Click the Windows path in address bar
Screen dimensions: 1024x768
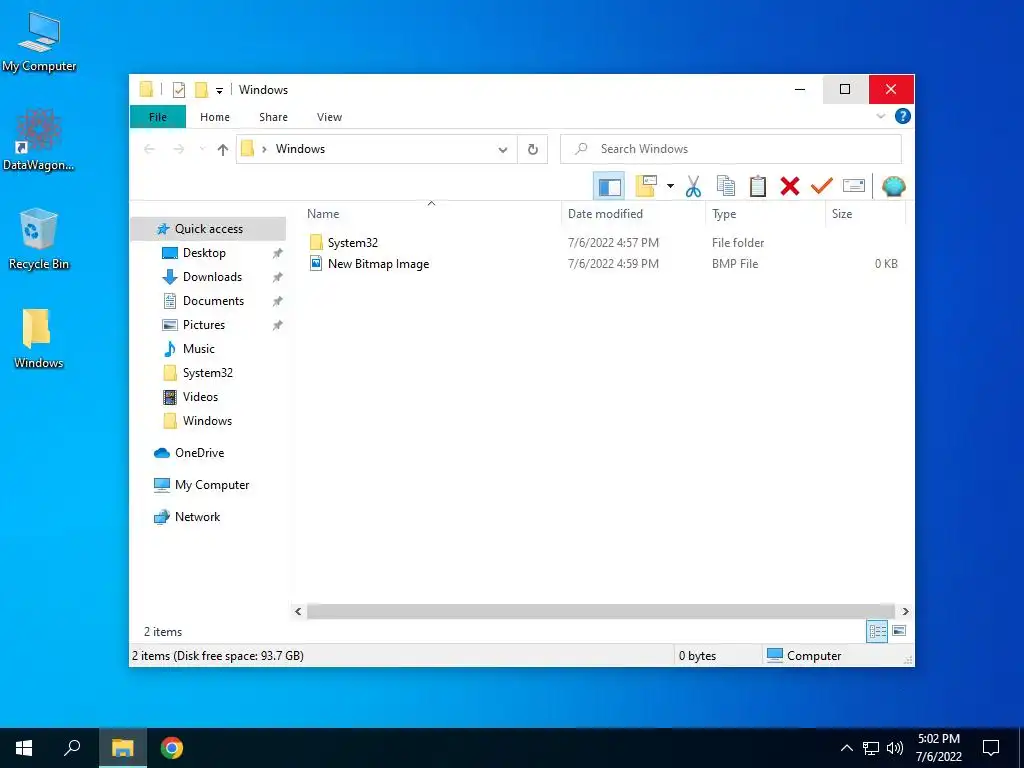point(300,149)
